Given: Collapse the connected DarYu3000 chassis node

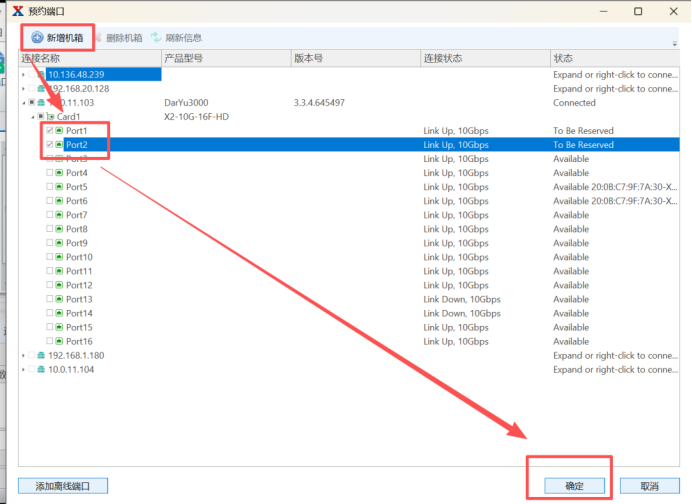Looking at the screenshot, I should pos(23,103).
